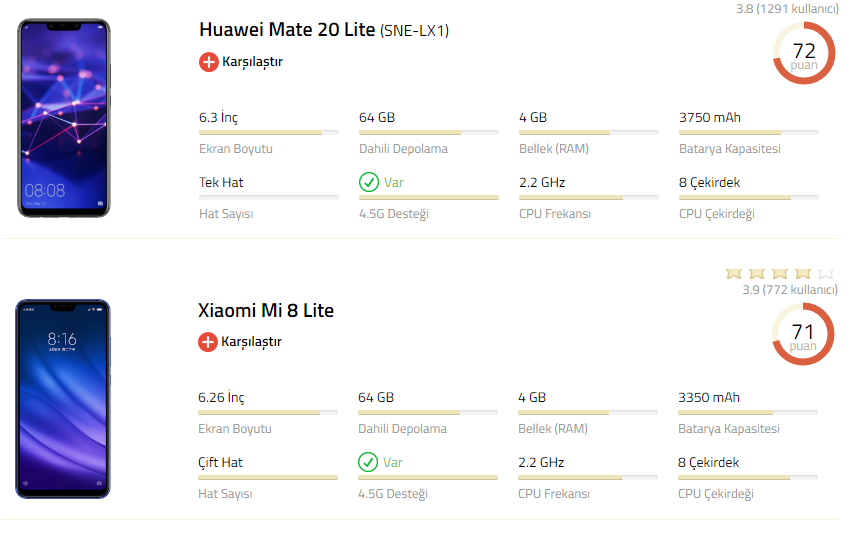Click the 3750 mAh battery capacity bar

coord(748,132)
